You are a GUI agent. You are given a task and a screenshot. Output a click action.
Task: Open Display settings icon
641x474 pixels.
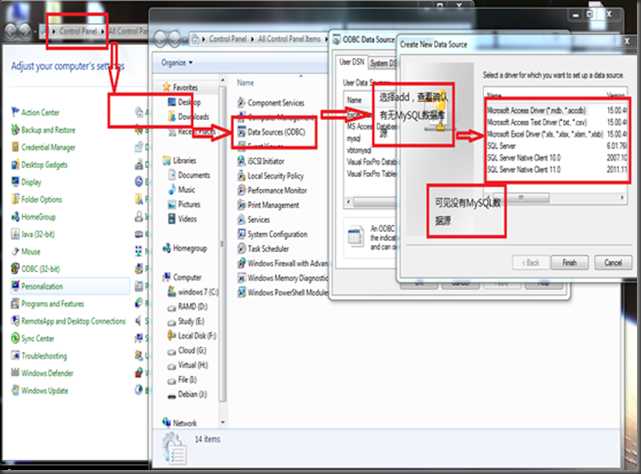pyautogui.click(x=16, y=182)
